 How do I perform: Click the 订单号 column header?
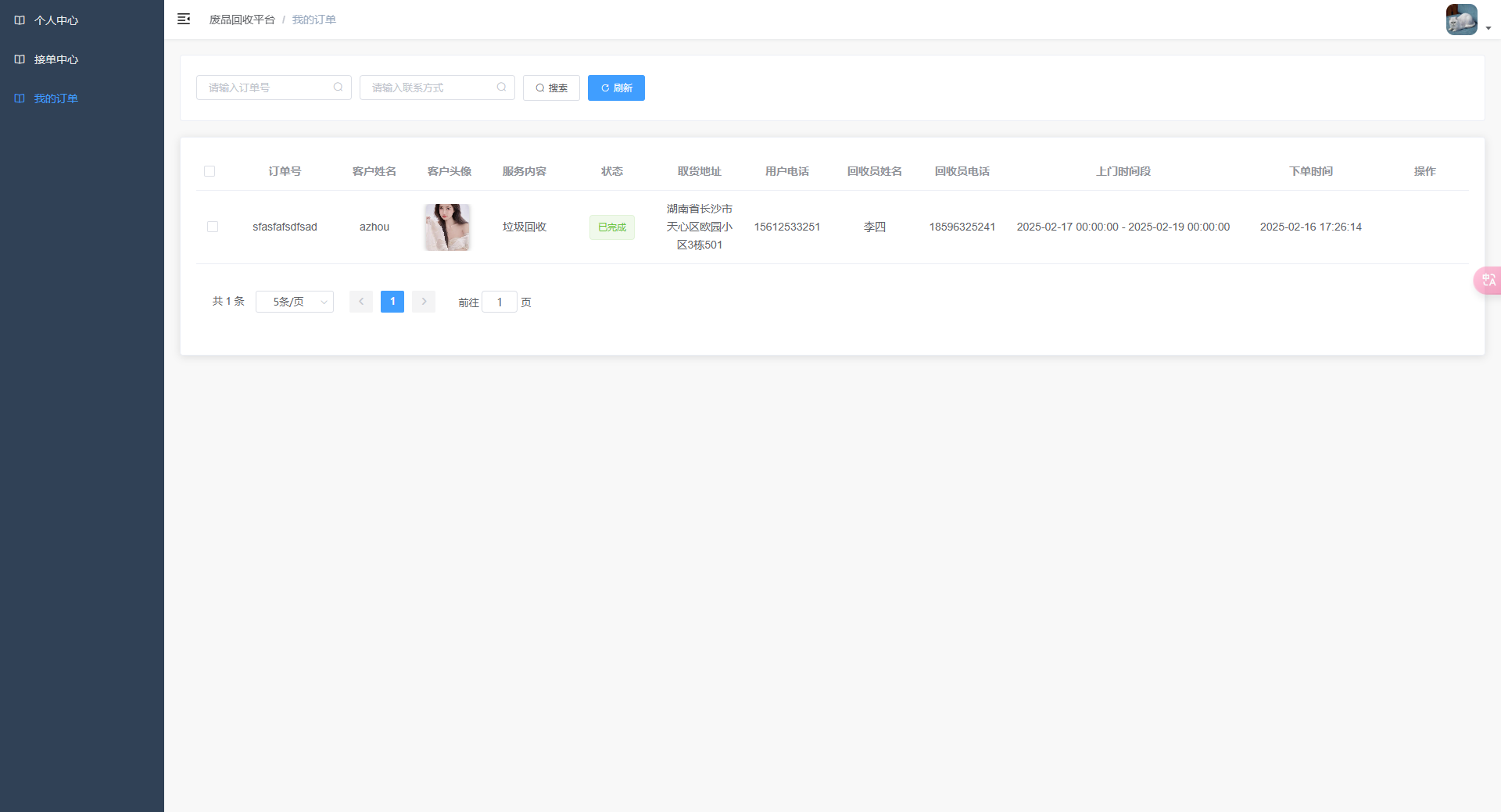coord(285,171)
